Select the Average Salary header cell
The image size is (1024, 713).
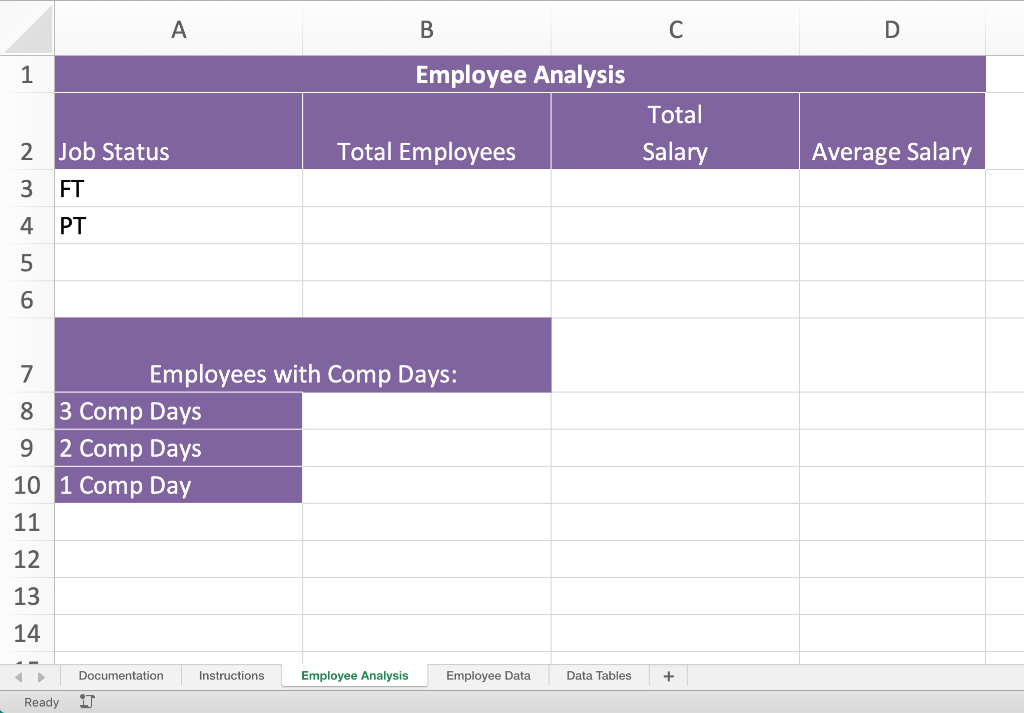click(x=891, y=131)
